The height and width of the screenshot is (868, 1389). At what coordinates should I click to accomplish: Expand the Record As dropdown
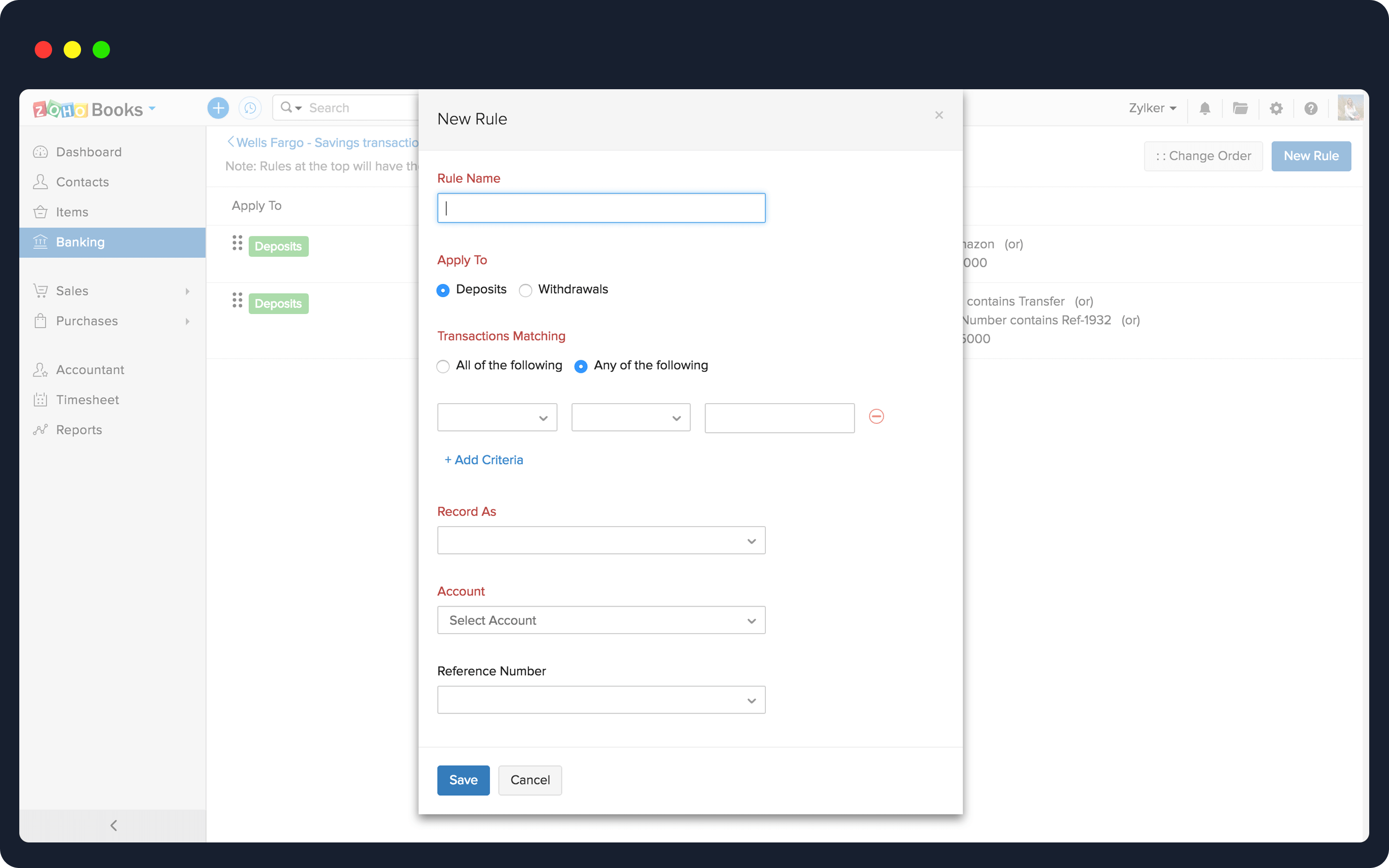tap(600, 540)
